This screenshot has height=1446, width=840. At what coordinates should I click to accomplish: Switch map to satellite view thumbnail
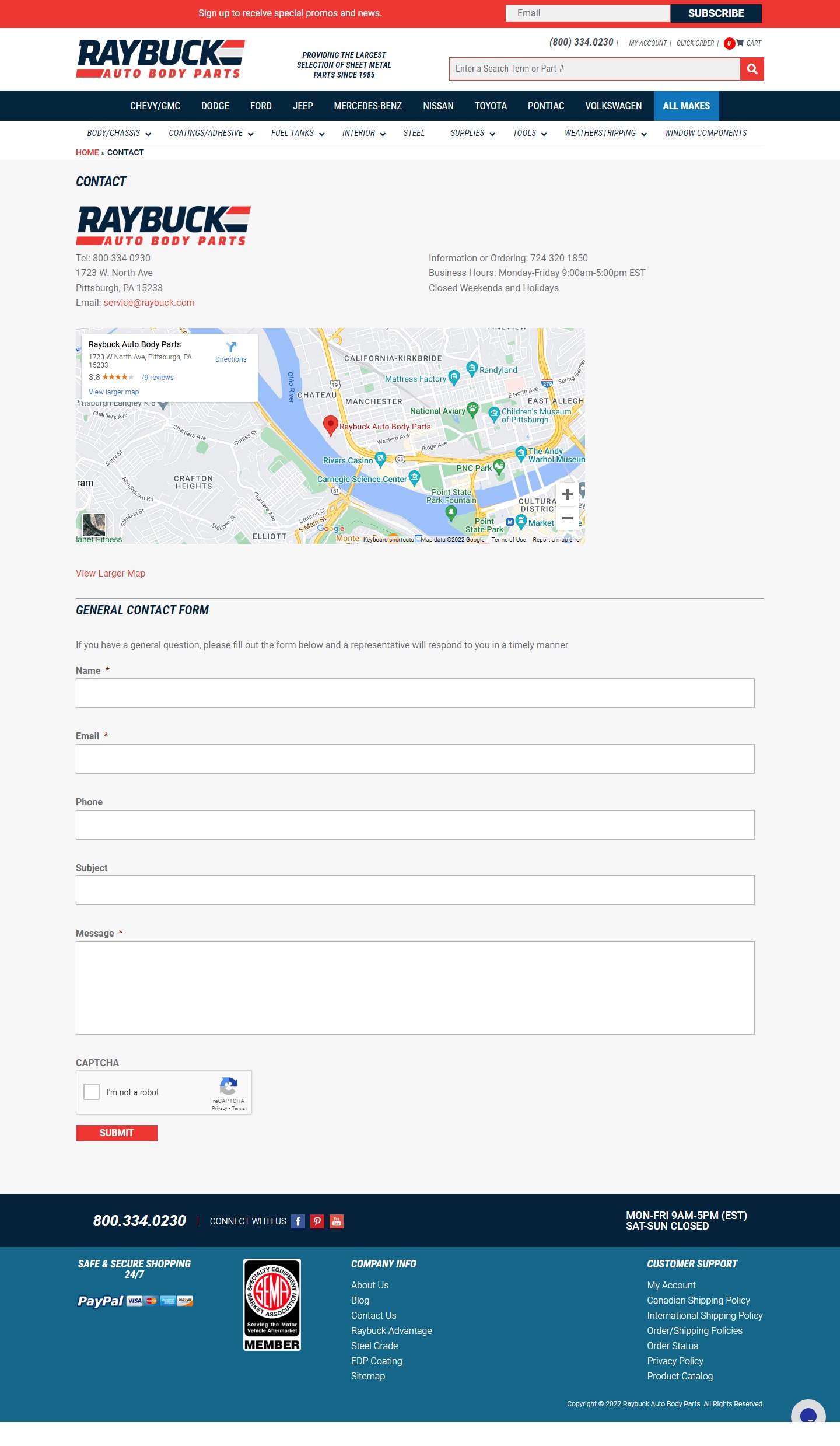(x=94, y=525)
